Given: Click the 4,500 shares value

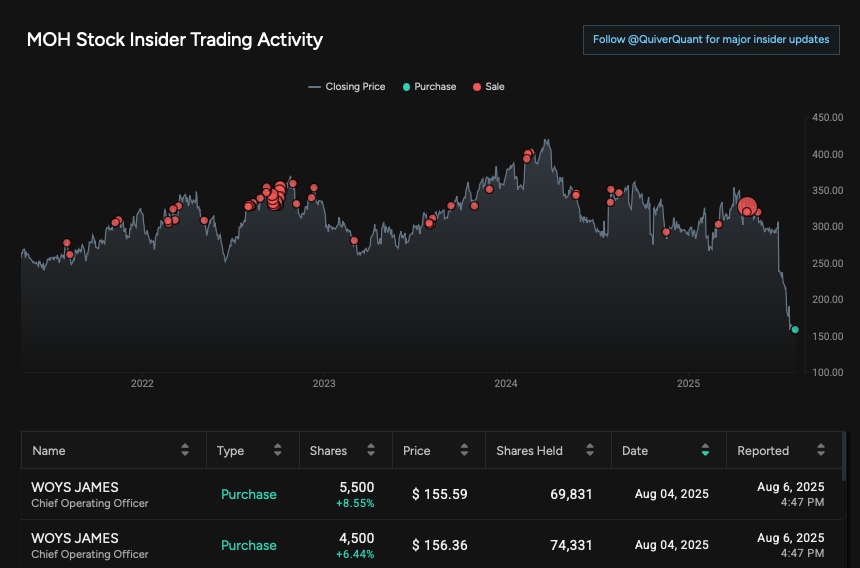Looking at the screenshot, I should point(357,538).
